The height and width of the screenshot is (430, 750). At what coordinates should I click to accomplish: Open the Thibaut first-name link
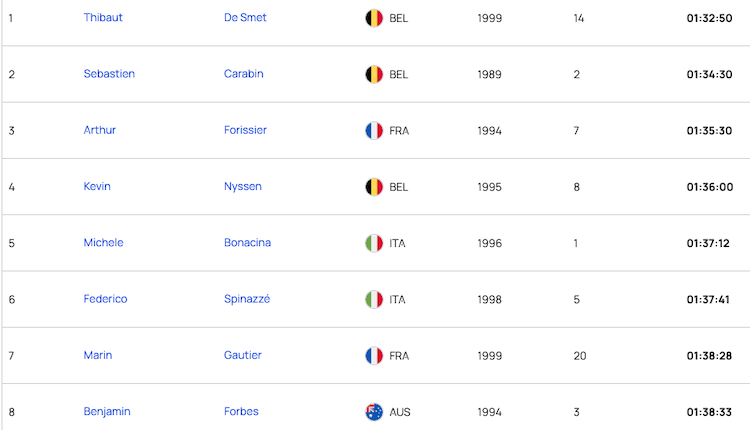(x=103, y=18)
